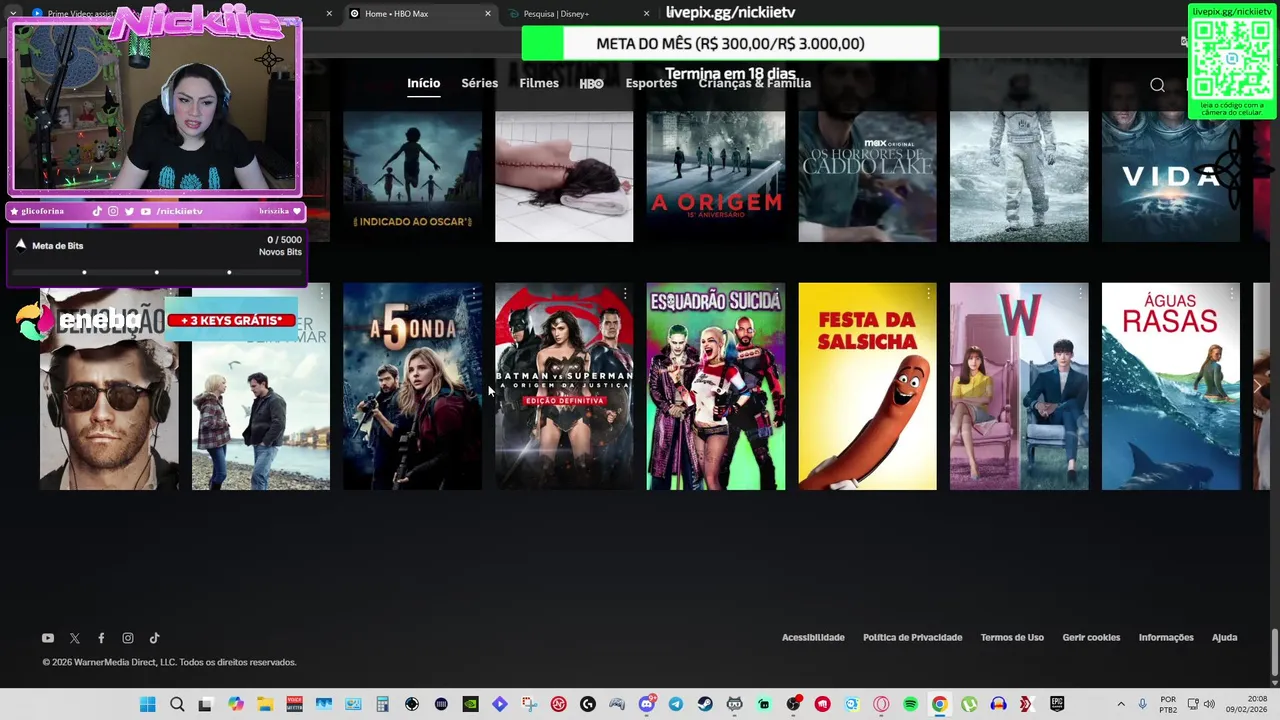1280x720 pixels.
Task: Open the Vida movie poster
Action: pyautogui.click(x=1171, y=176)
